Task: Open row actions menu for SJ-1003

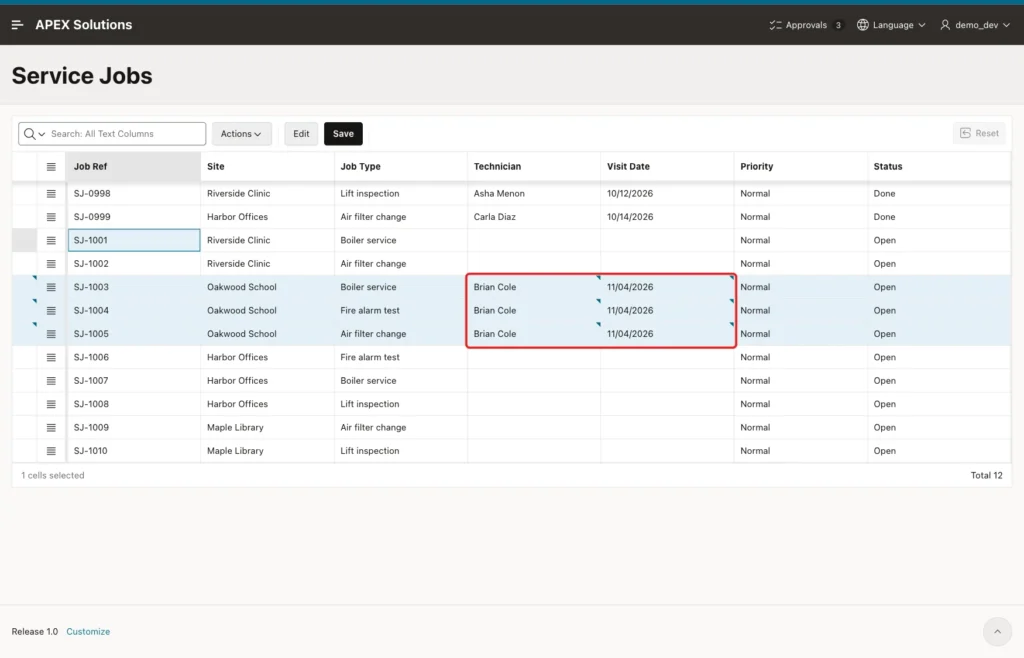Action: (51, 288)
